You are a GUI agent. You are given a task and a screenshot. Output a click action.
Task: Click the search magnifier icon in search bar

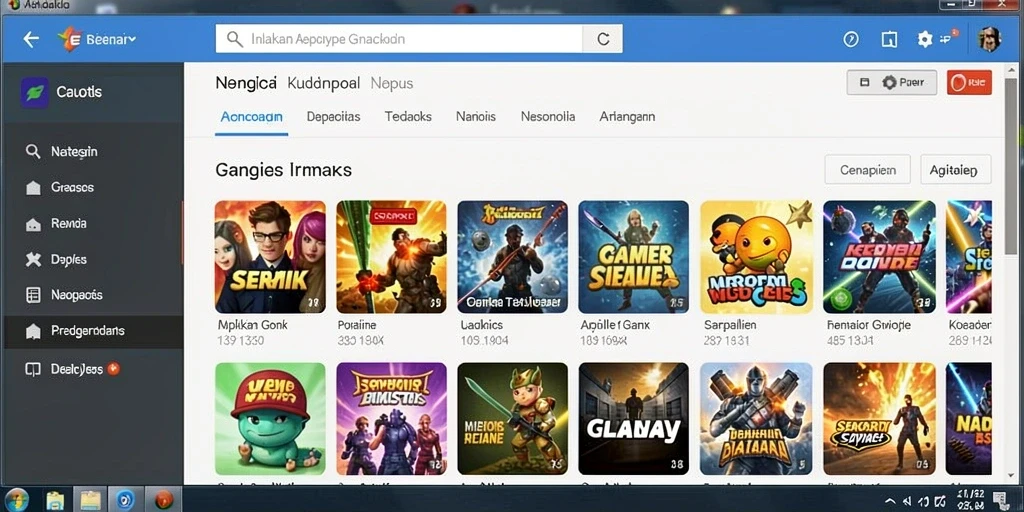pyautogui.click(x=234, y=39)
